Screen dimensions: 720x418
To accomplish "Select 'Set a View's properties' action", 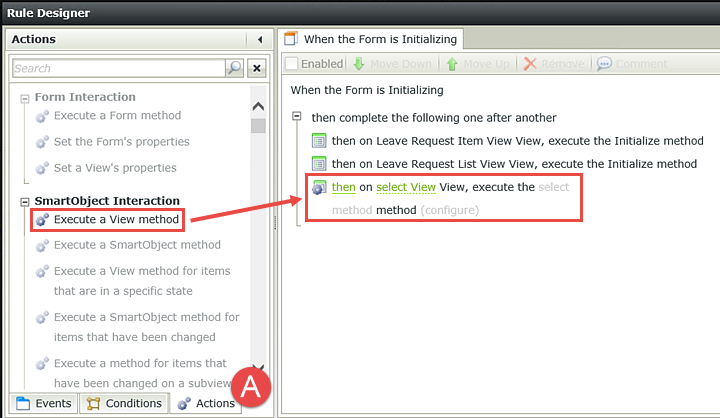I will click(x=115, y=168).
